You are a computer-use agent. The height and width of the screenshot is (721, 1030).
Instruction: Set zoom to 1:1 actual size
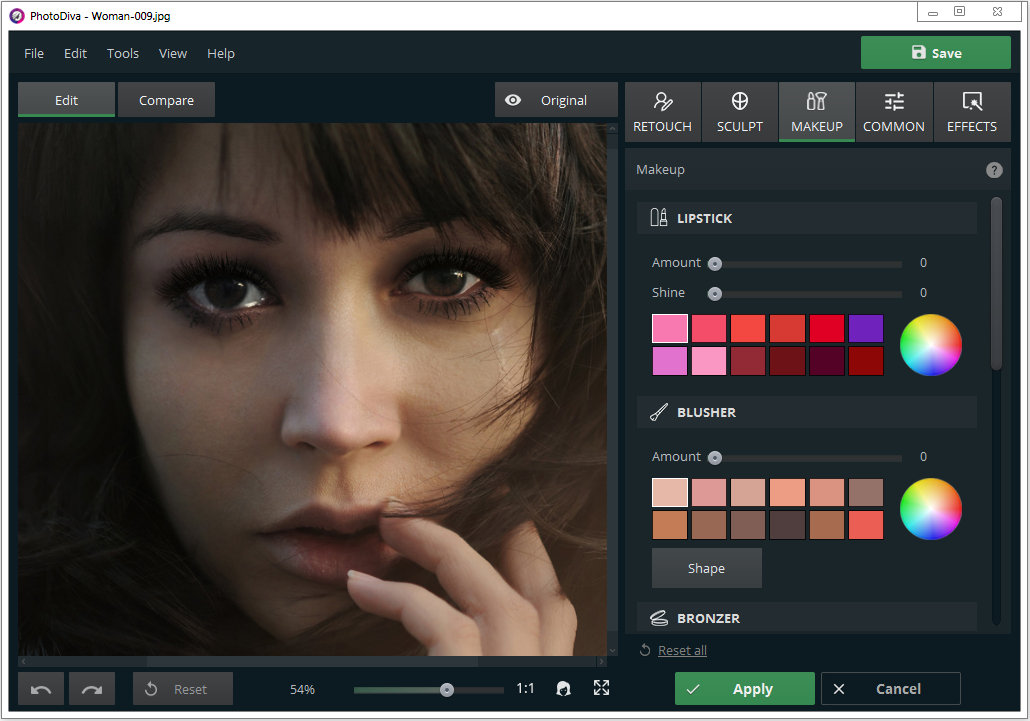tap(525, 688)
